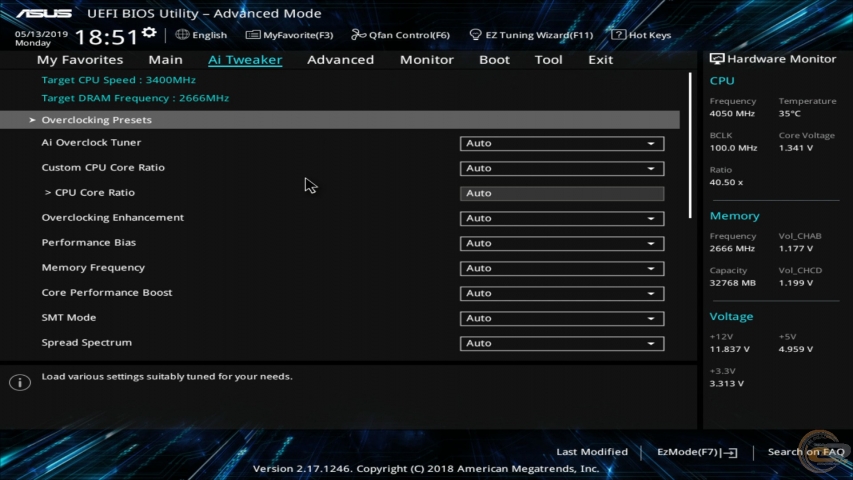Image resolution: width=853 pixels, height=480 pixels.
Task: Click the Hot Keys question mark icon
Action: click(618, 35)
